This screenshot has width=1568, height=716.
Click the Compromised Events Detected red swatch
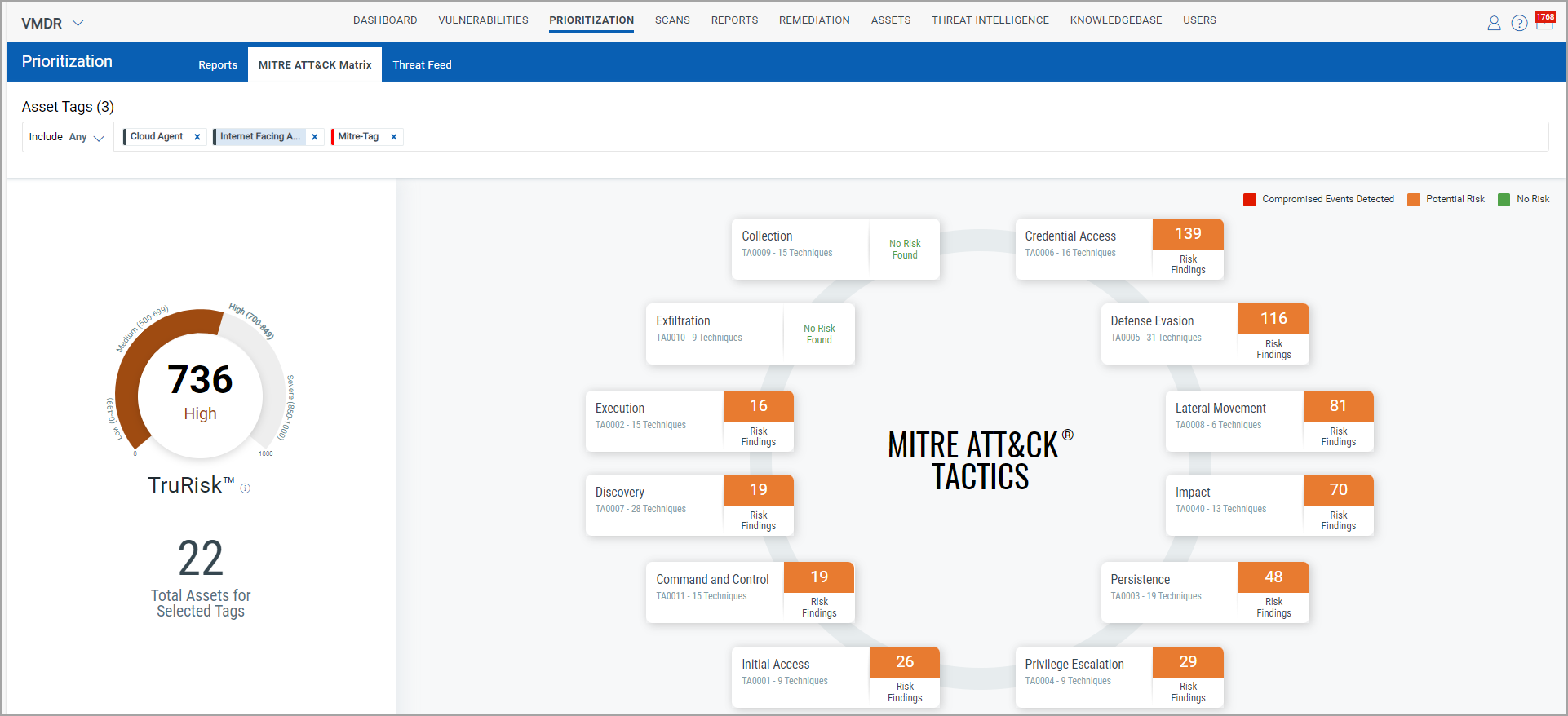point(1250,200)
